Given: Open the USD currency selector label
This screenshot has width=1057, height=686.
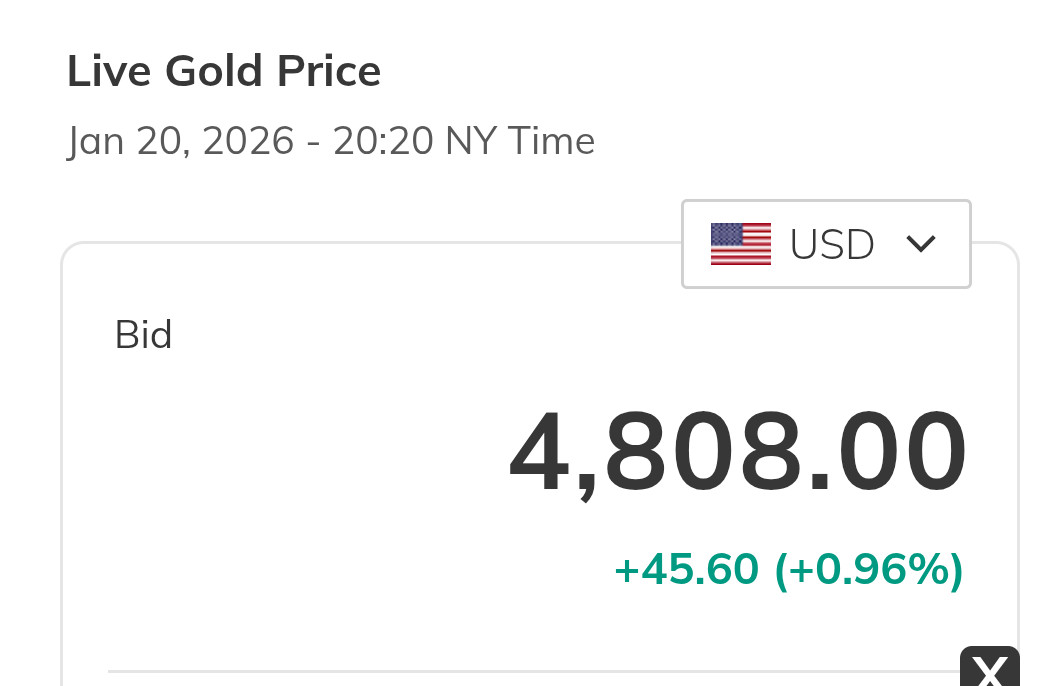Looking at the screenshot, I should pyautogui.click(x=832, y=245).
